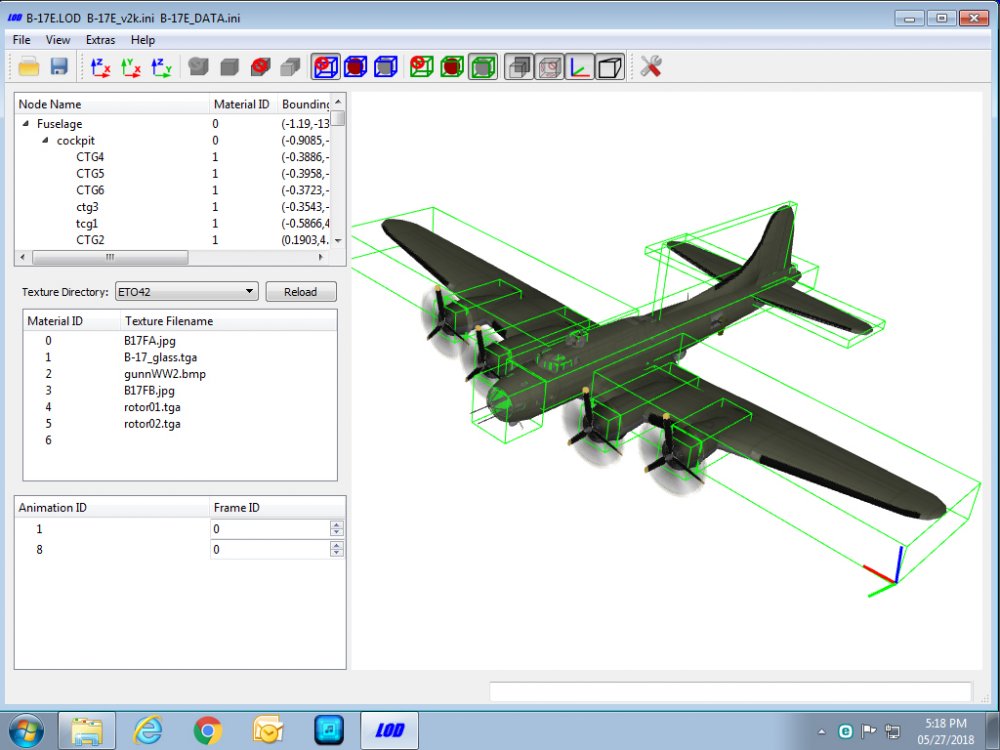Toggle the blue wireframe cube with gray fill
Screen dimensions: 1000x750
[386, 67]
